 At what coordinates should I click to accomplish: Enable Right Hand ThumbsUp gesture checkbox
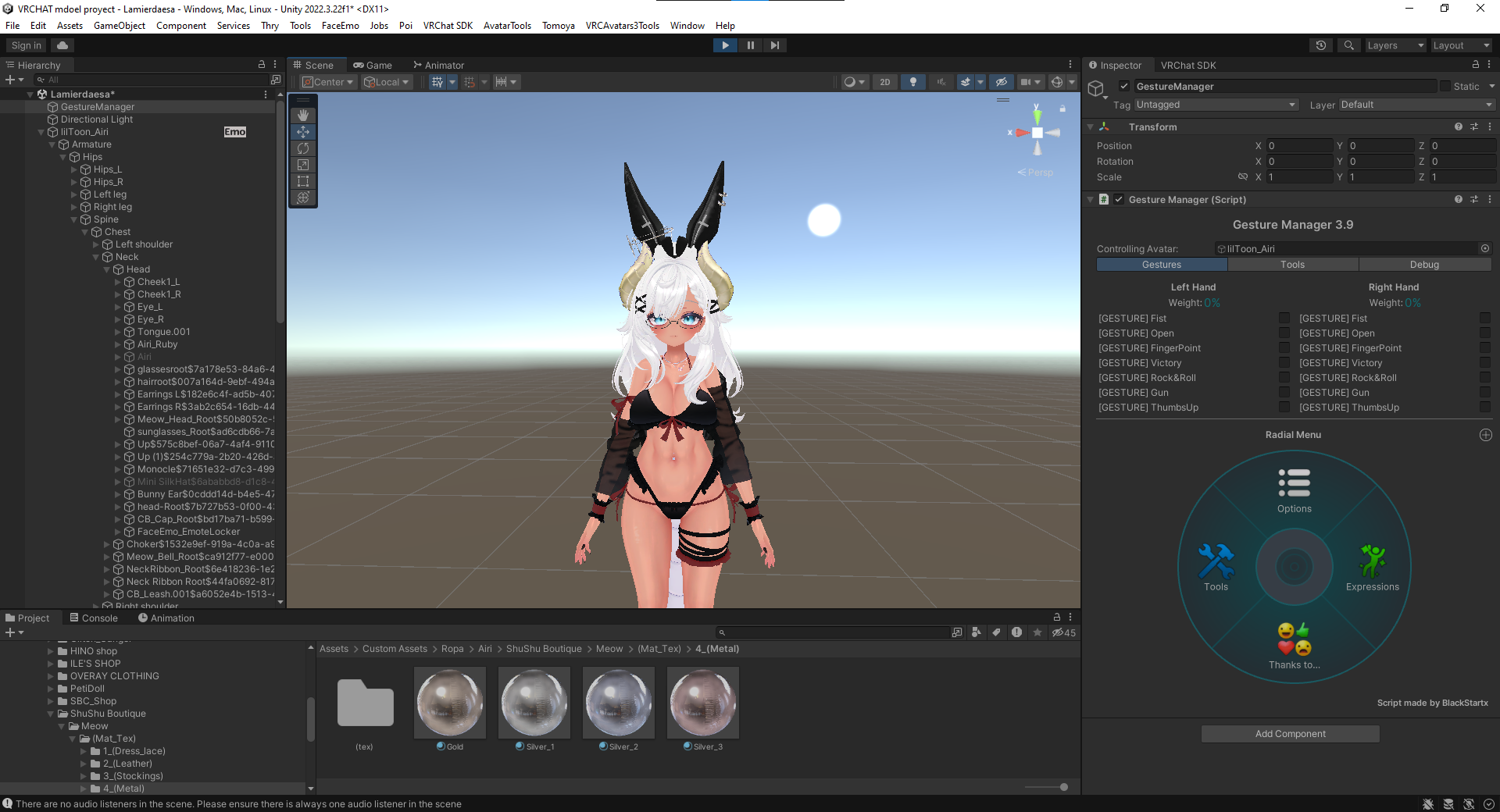coord(1484,408)
